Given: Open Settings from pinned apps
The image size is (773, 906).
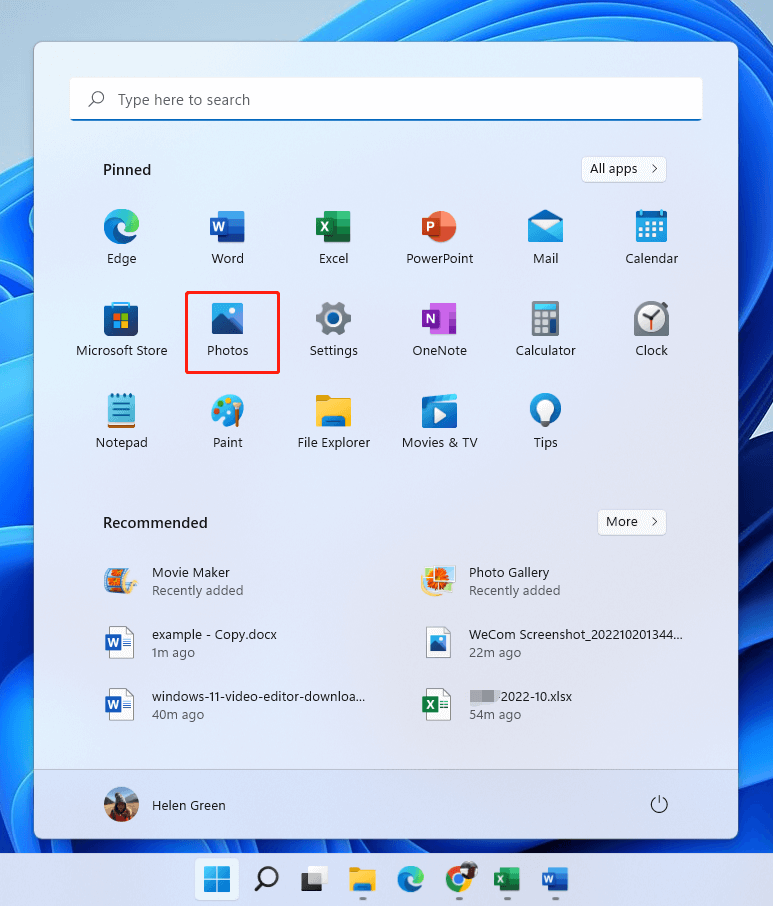Looking at the screenshot, I should point(333,328).
